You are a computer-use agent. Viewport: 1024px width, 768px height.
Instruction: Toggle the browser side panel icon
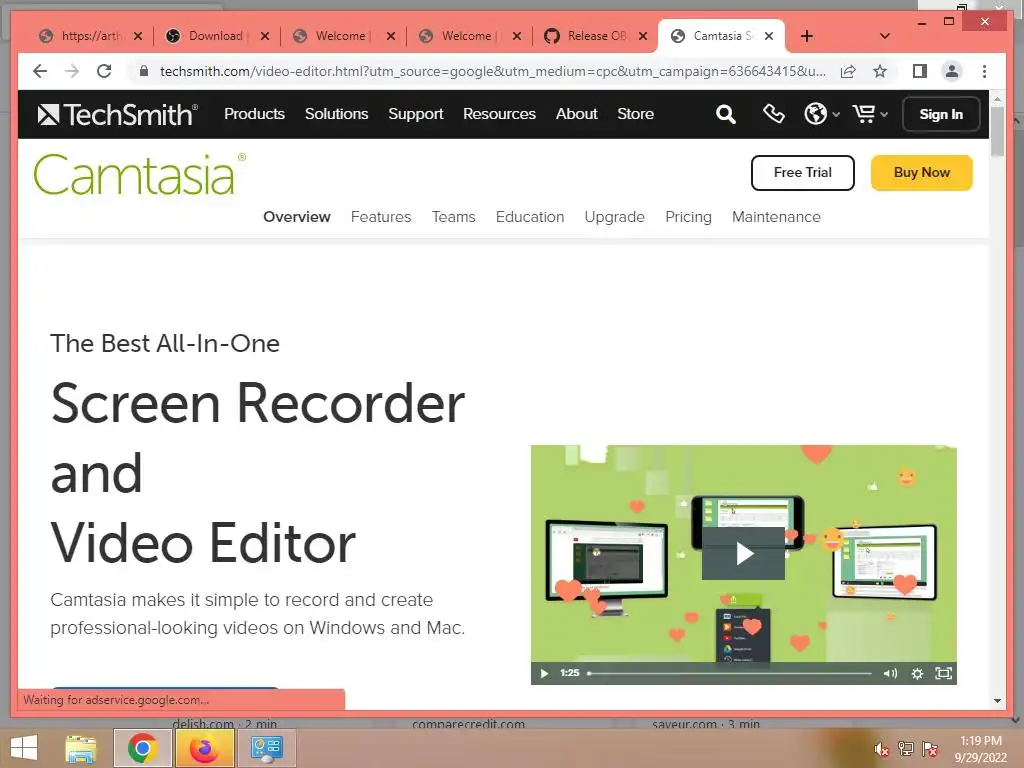point(920,71)
